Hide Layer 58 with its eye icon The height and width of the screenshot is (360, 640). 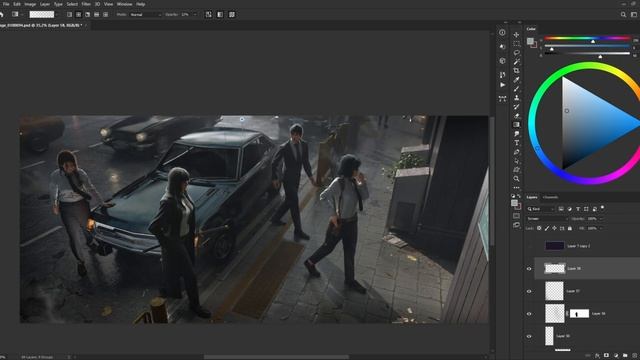pyautogui.click(x=529, y=269)
